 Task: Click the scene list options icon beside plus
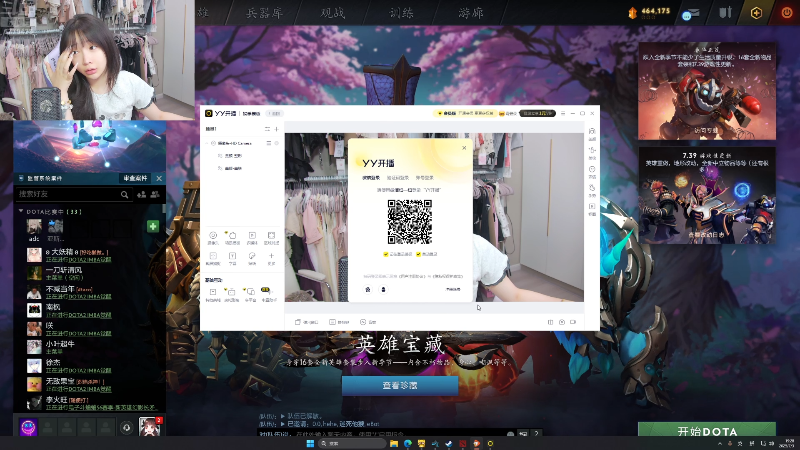pos(267,129)
